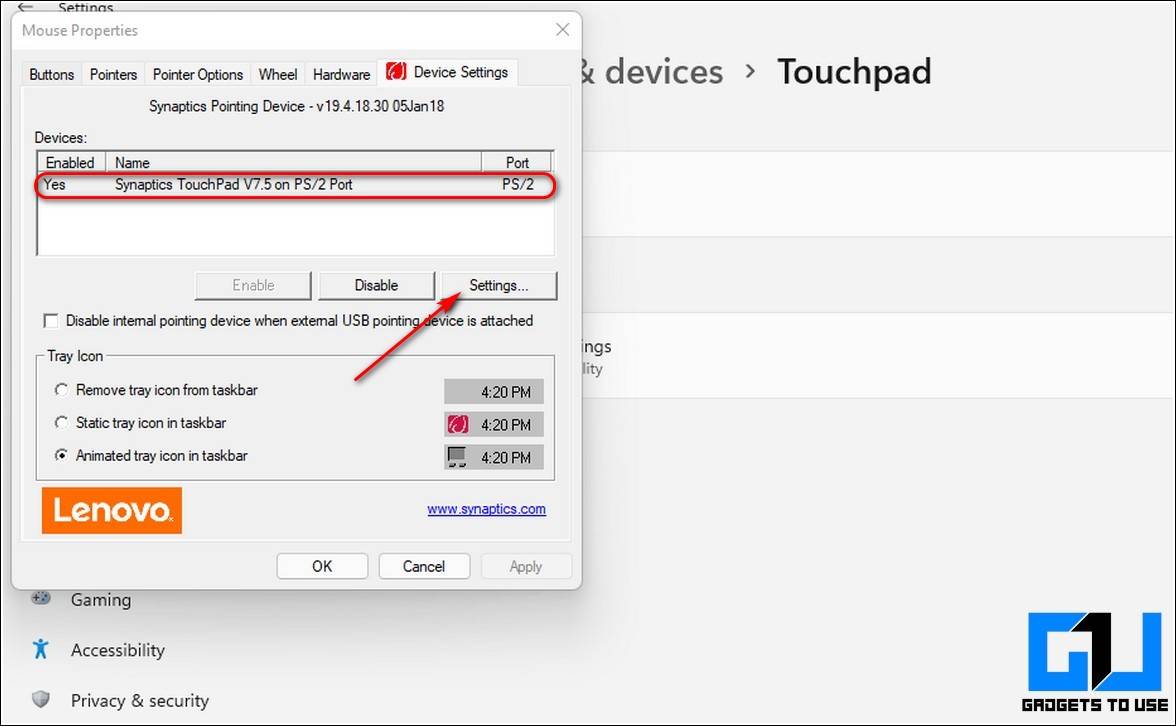Click the Gaming controller icon in sidebar
The image size is (1176, 726).
(x=40, y=598)
